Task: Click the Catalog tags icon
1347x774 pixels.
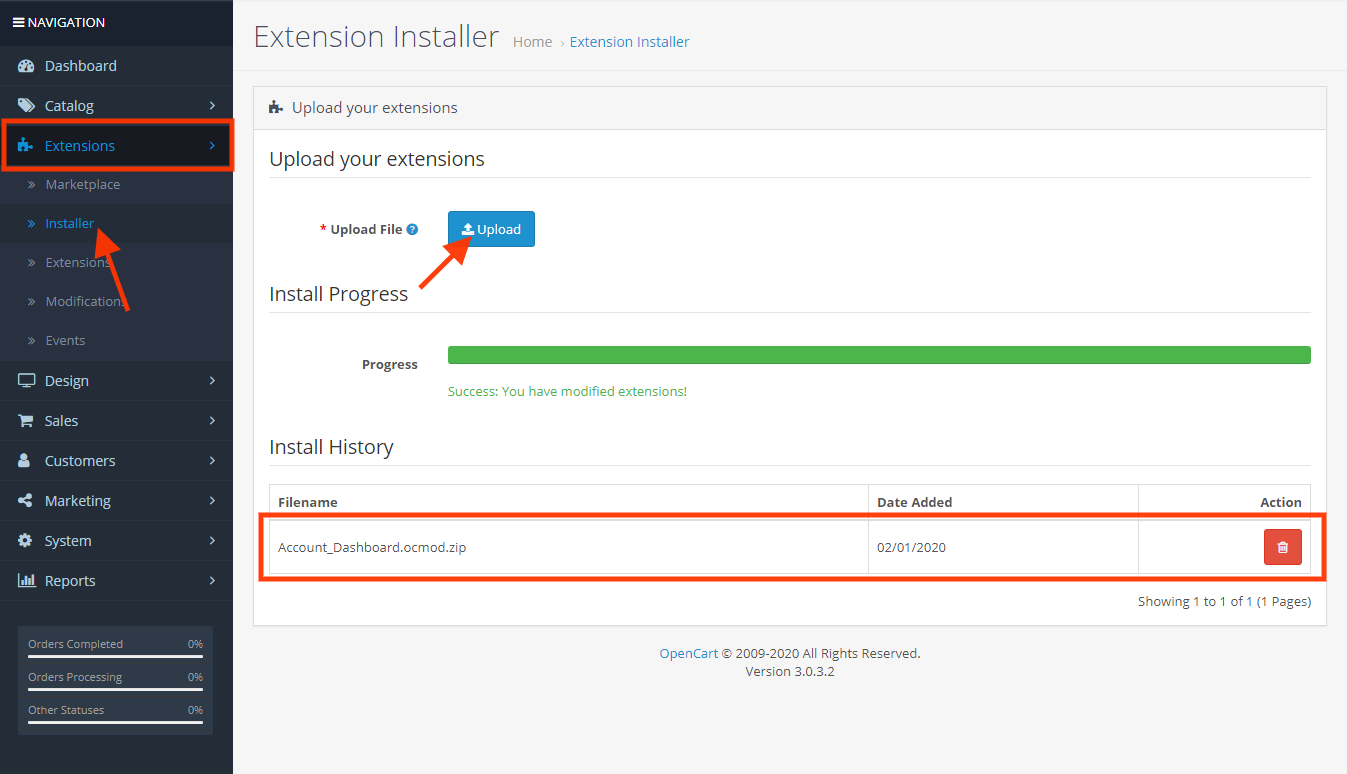Action: [x=26, y=106]
